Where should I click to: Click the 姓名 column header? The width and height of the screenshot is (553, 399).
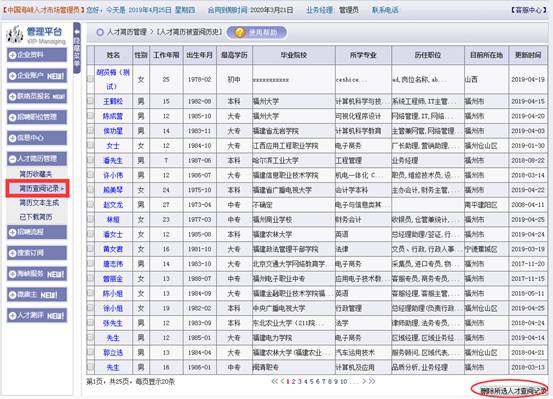click(x=113, y=55)
